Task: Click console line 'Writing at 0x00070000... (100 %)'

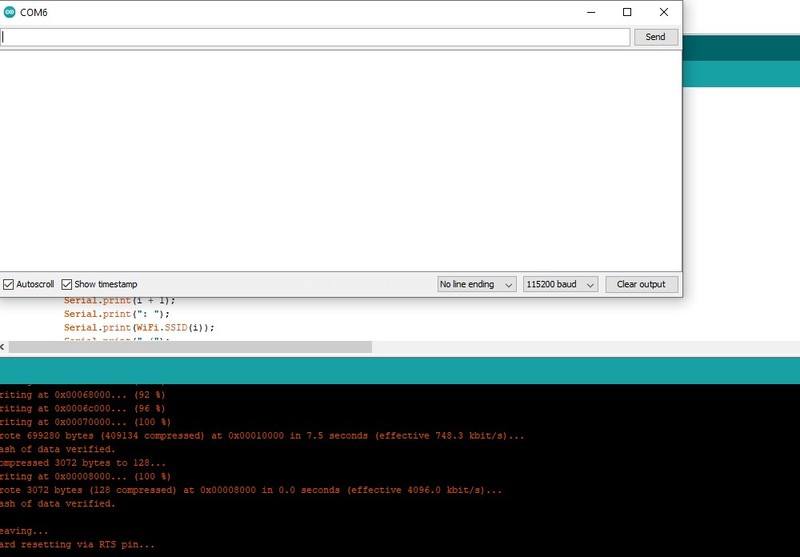Action: (85, 422)
